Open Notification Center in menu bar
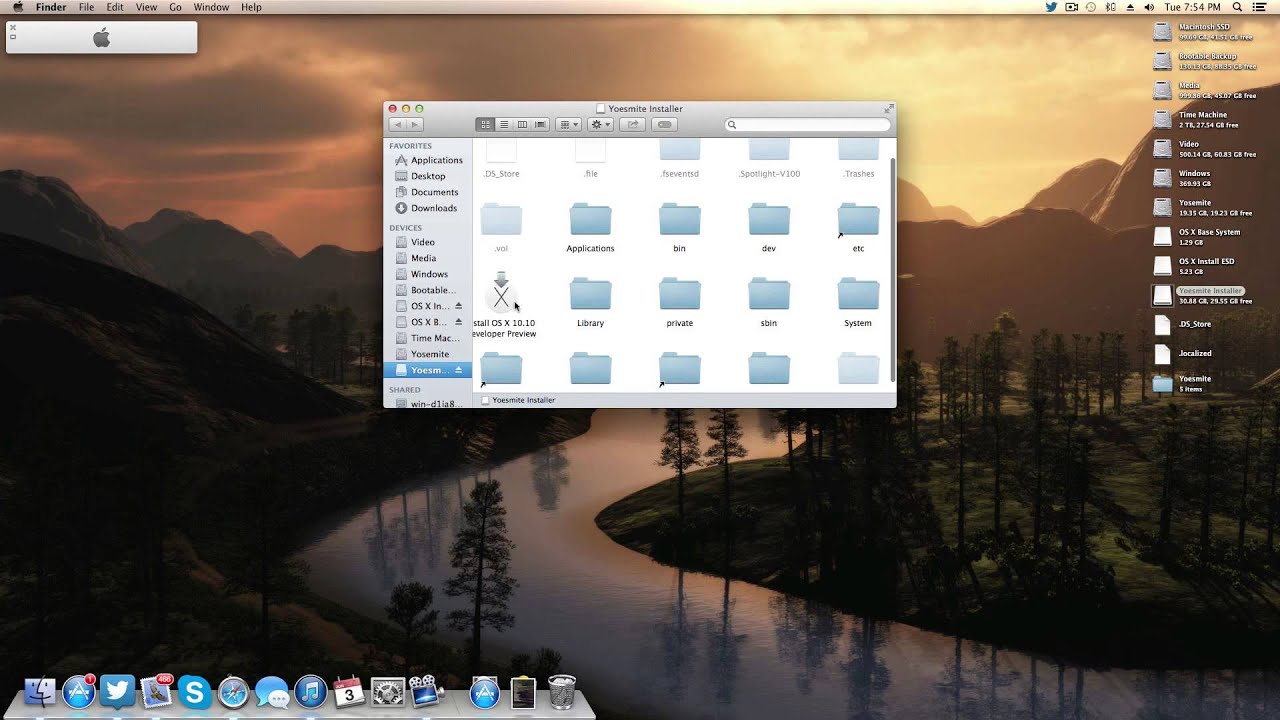This screenshot has width=1280, height=720. pyautogui.click(x=1260, y=7)
